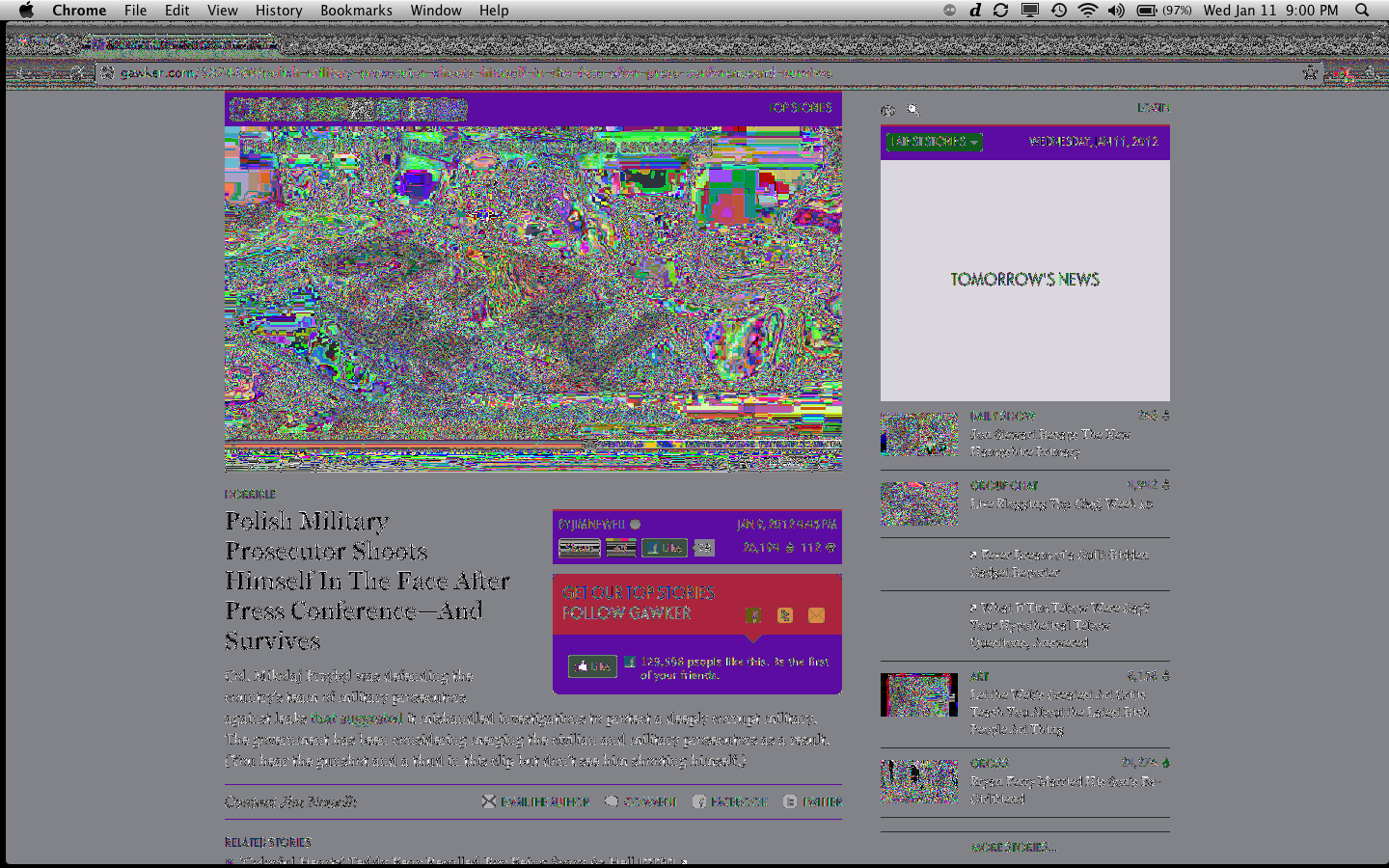Click the RELATED STORIES heading
Viewport: 1389px width, 868px height.
(268, 842)
